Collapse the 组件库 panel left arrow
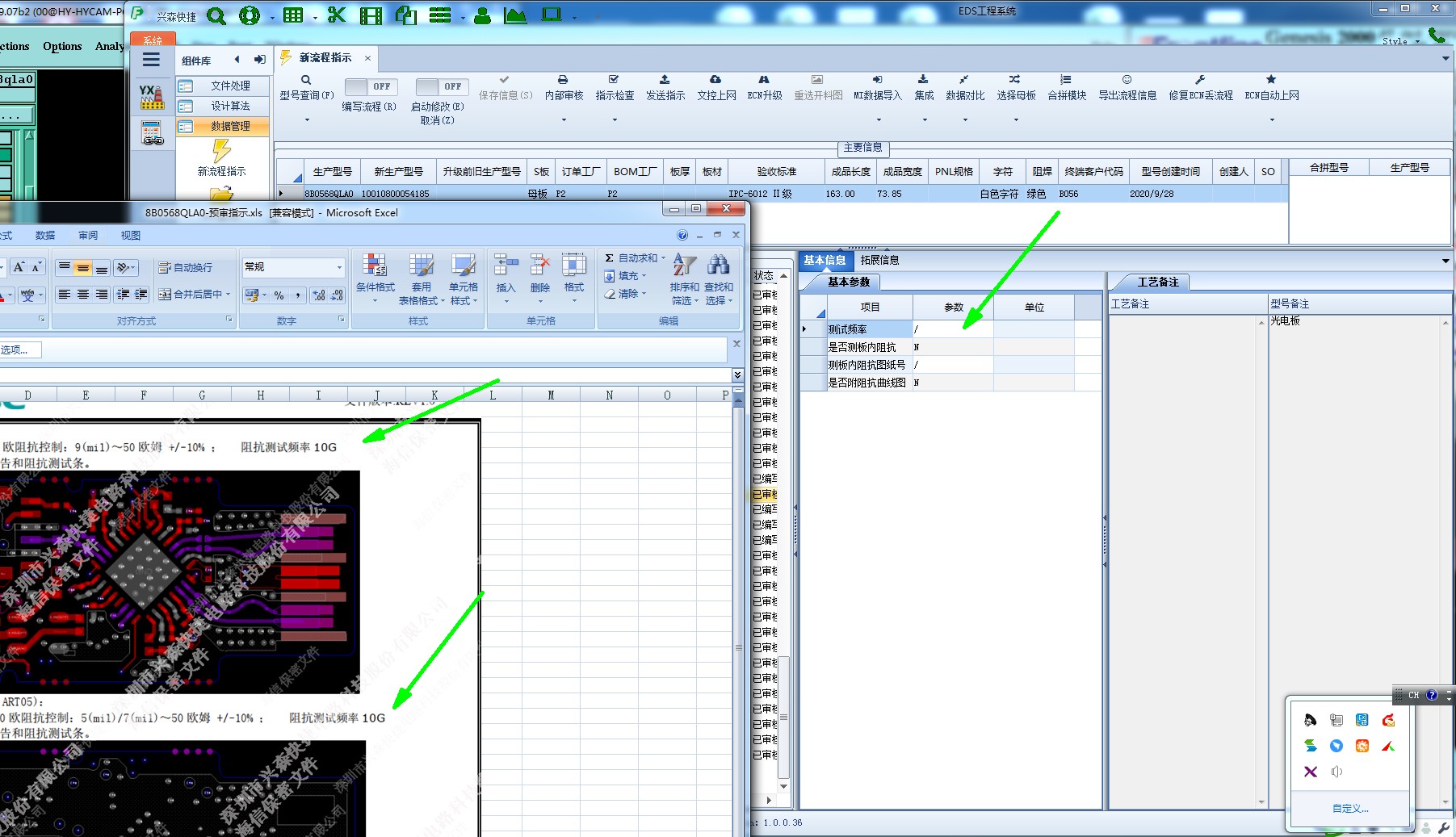Image resolution: width=1456 pixels, height=837 pixels. tap(237, 60)
